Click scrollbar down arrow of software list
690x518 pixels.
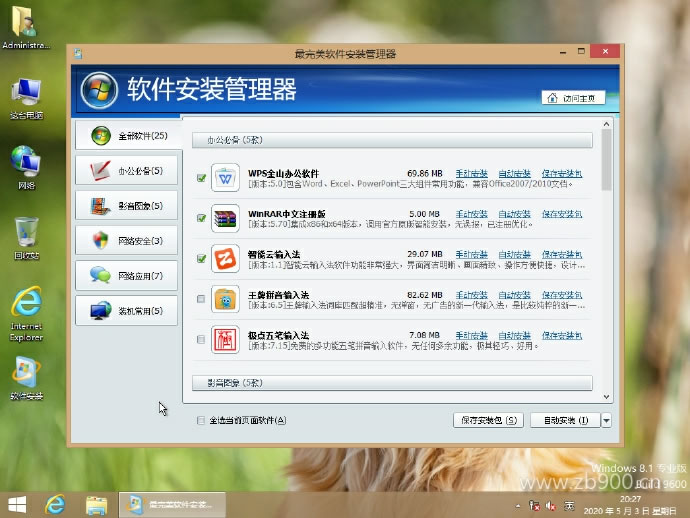click(x=606, y=397)
